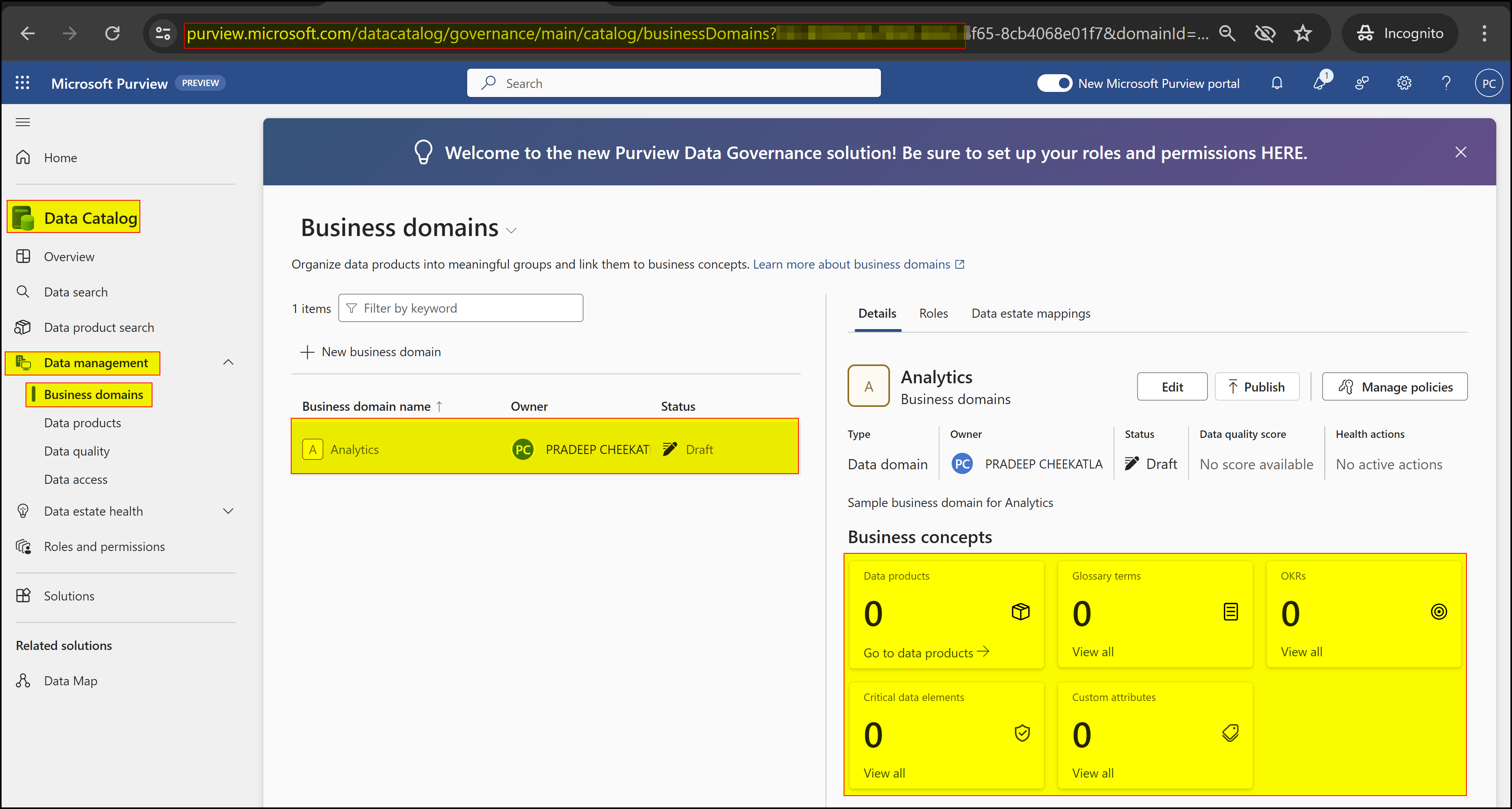Sort by Business domain name column
The width and height of the screenshot is (1512, 809).
(372, 406)
